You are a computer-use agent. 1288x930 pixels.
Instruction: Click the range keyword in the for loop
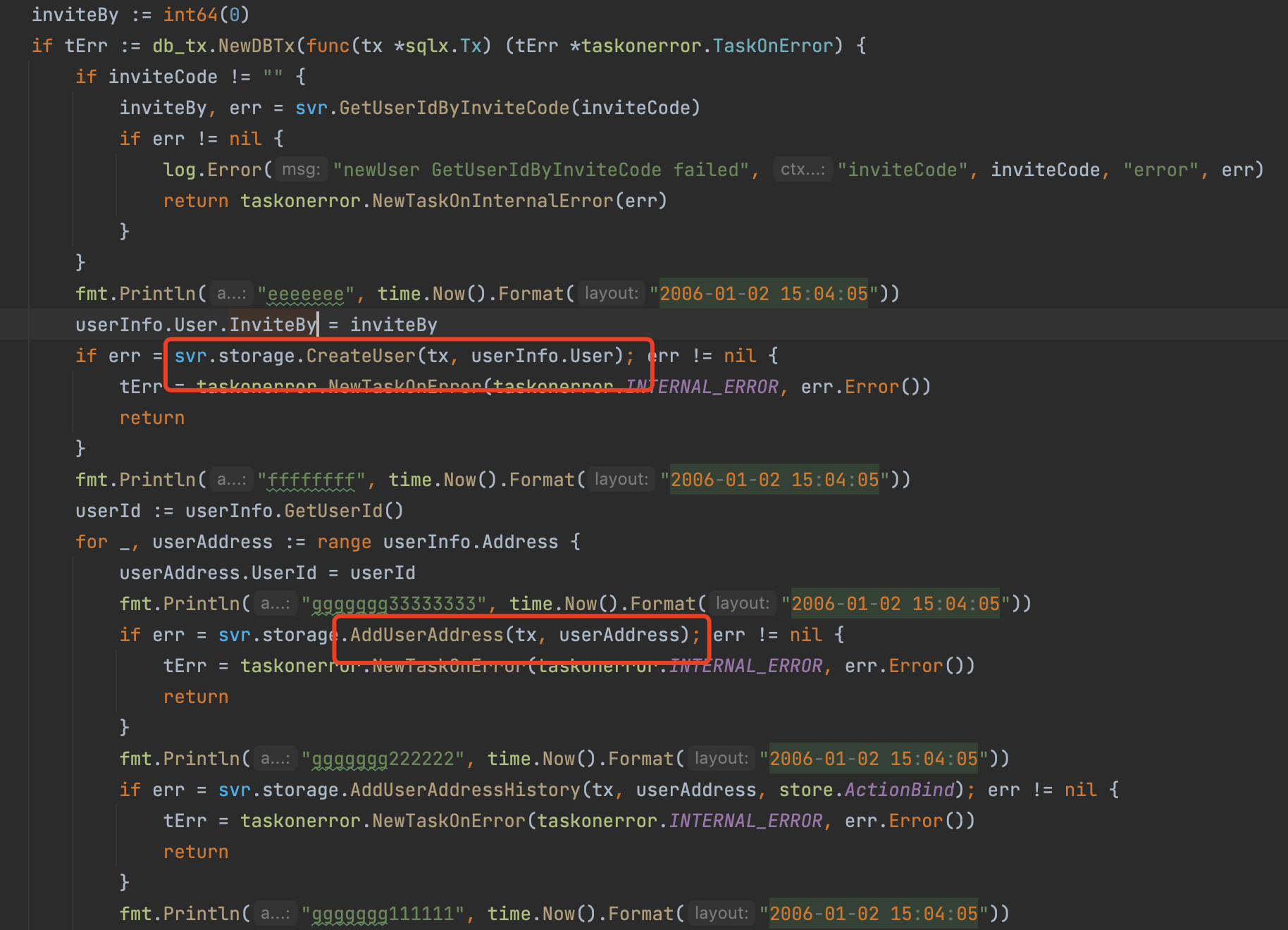click(x=344, y=542)
